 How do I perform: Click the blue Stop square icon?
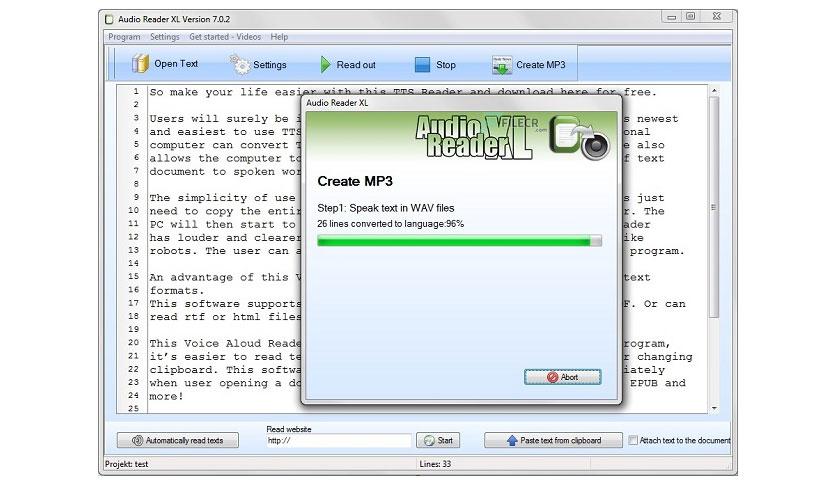422,64
